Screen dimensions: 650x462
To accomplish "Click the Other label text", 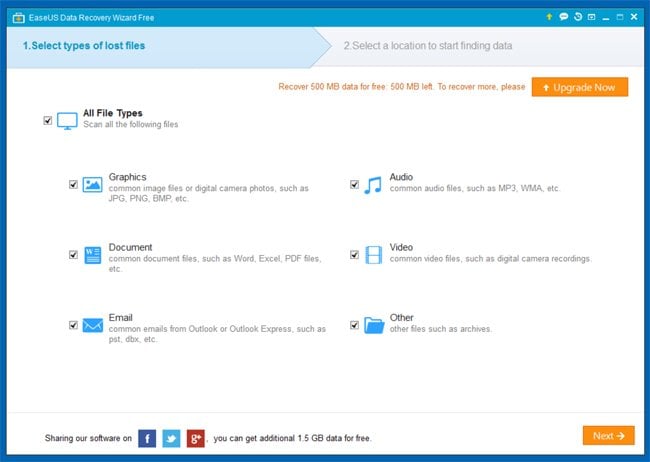I will click(402, 318).
